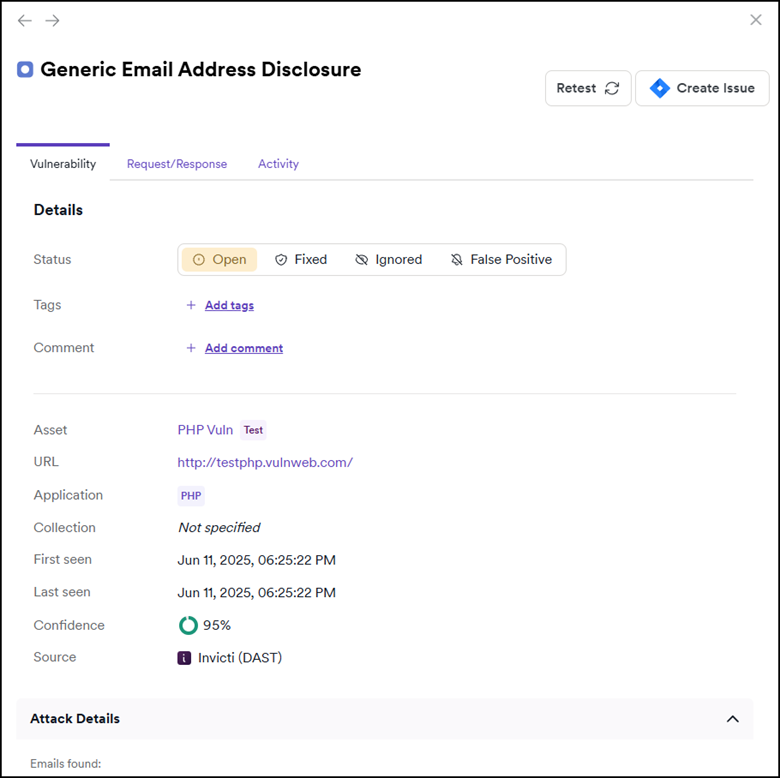Click the PHP application tag
This screenshot has width=780, height=778.
coord(191,496)
